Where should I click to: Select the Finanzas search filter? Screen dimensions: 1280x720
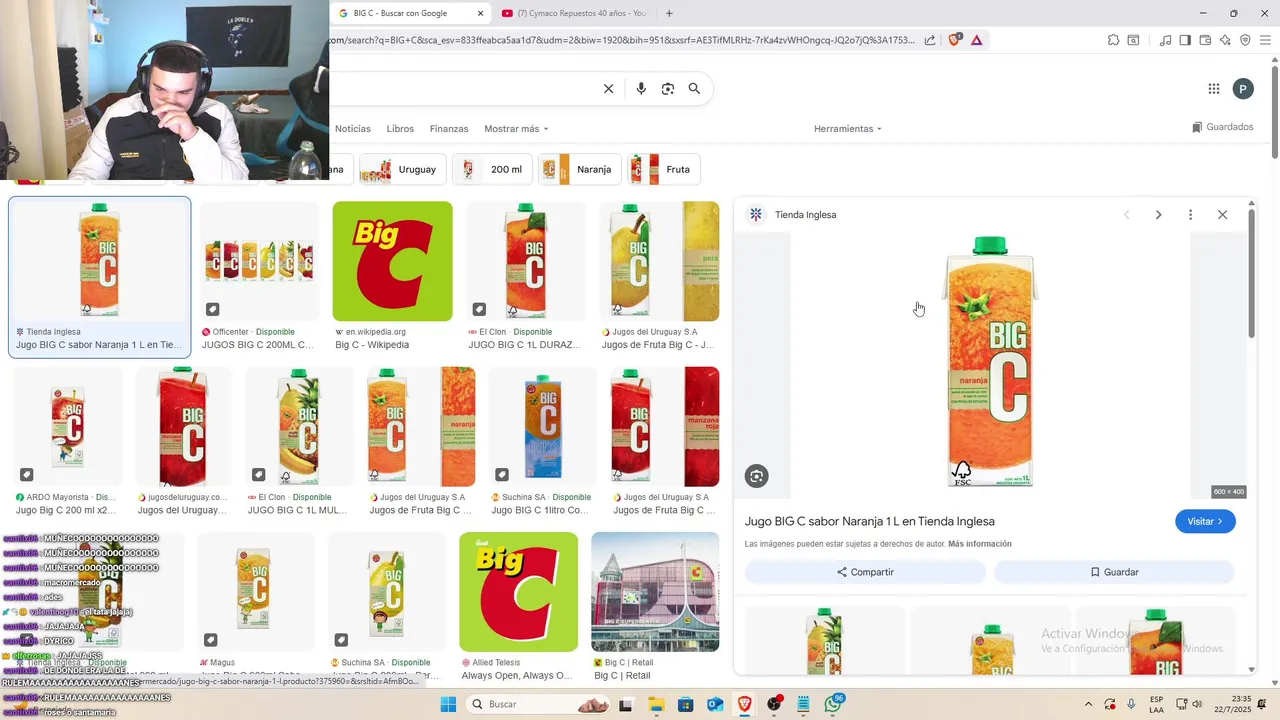pos(449,129)
